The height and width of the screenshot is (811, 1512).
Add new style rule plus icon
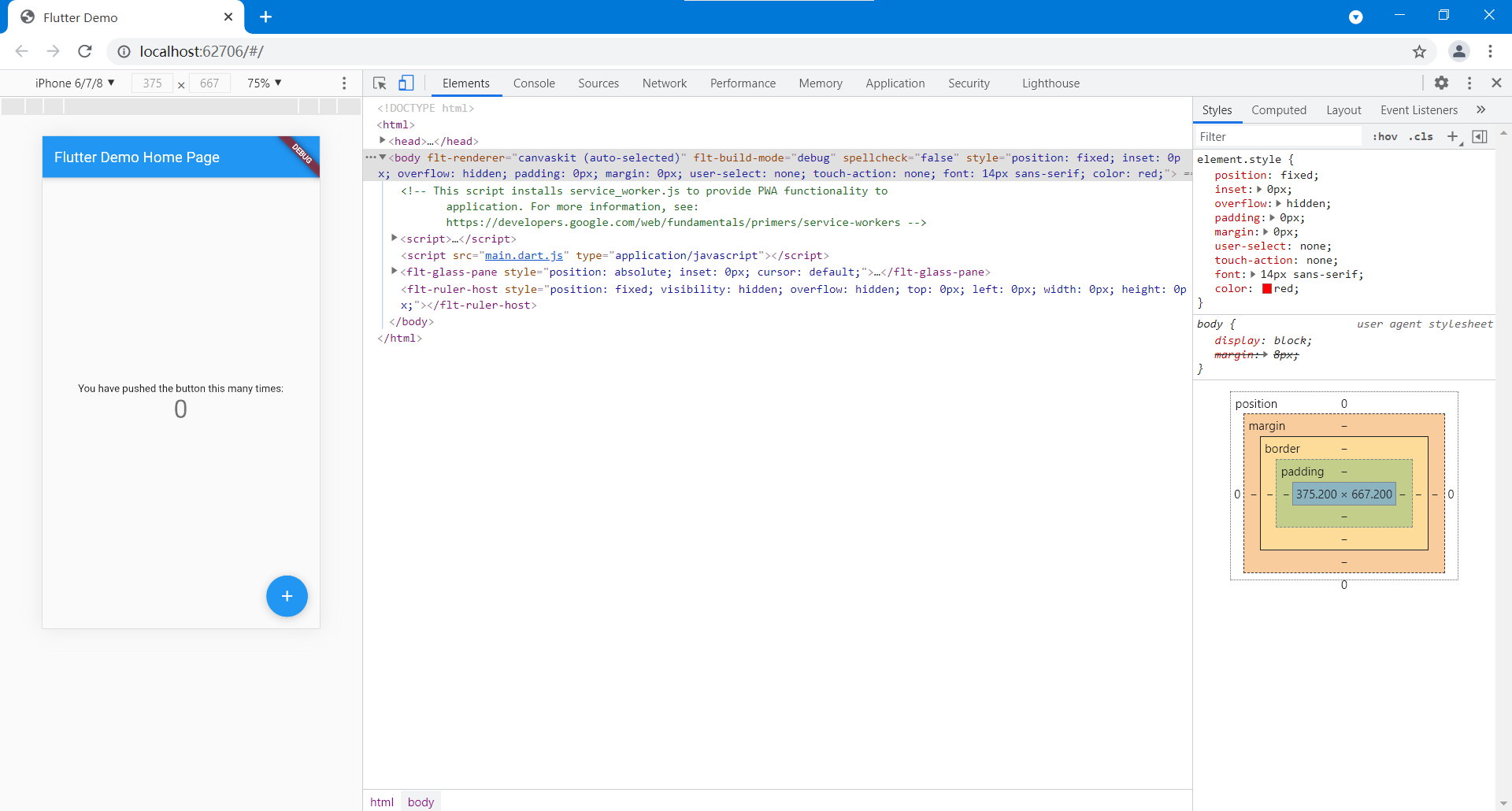point(1452,136)
